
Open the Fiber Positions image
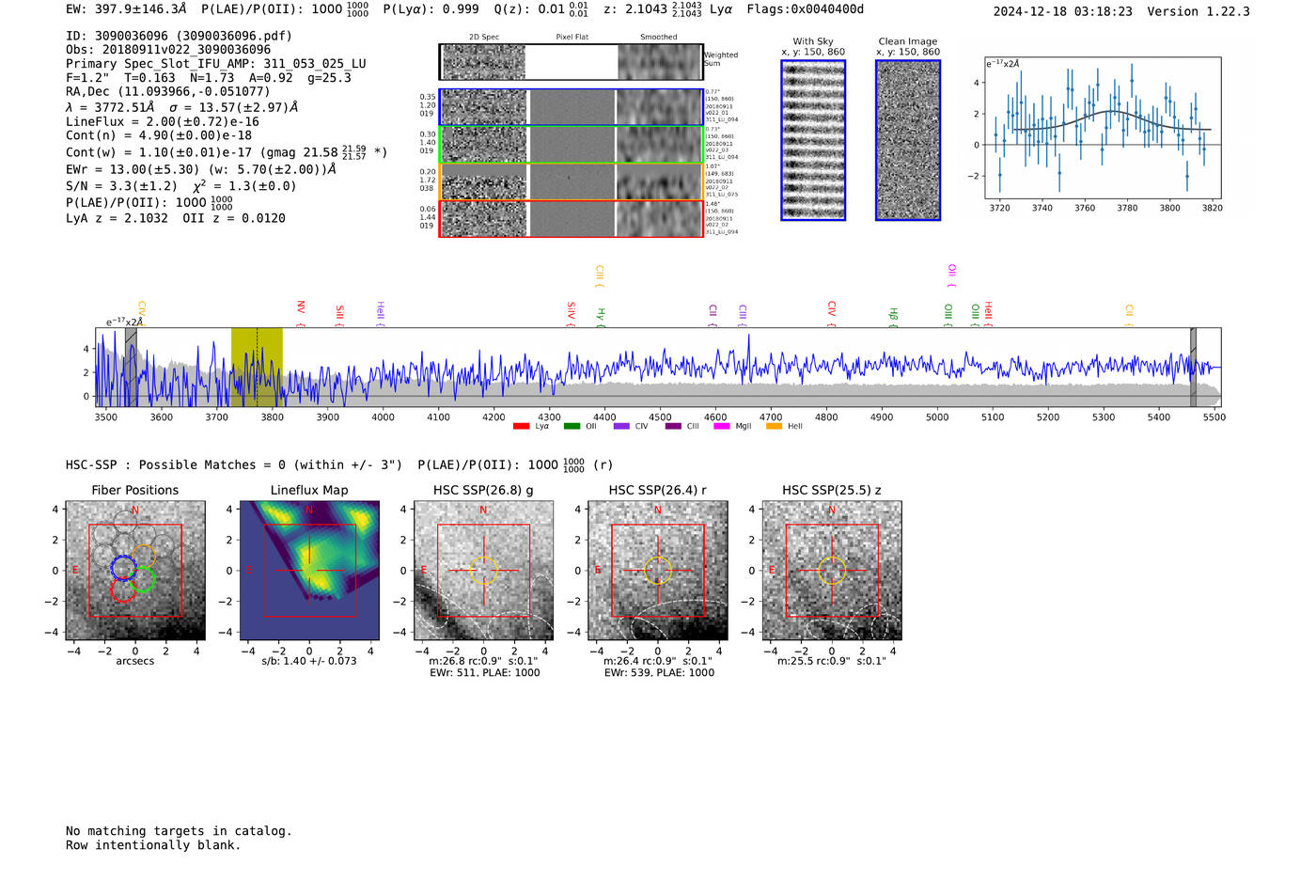(135, 570)
